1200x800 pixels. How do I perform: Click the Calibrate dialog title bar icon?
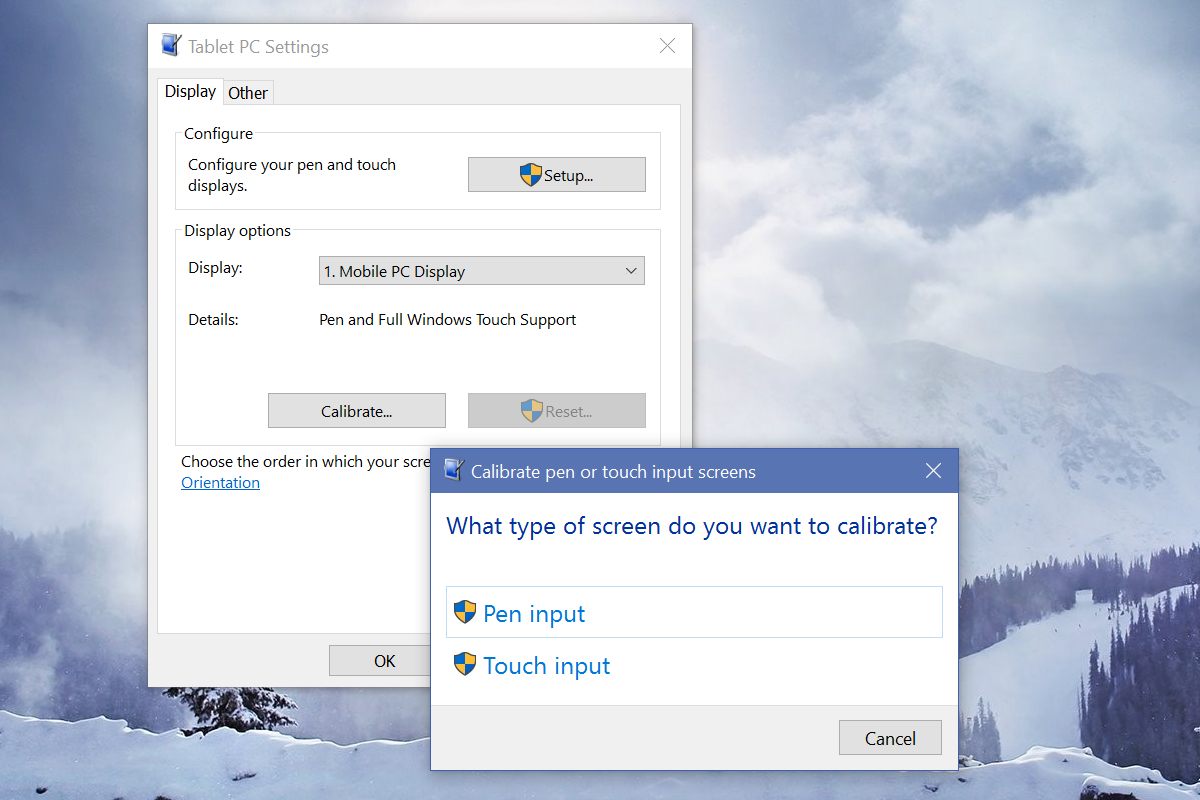pos(454,471)
